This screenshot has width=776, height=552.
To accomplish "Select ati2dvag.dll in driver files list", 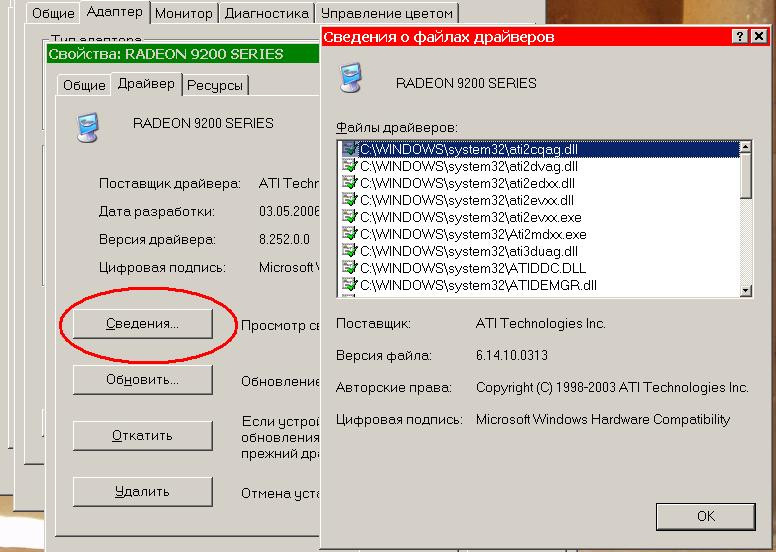I will pos(539,166).
